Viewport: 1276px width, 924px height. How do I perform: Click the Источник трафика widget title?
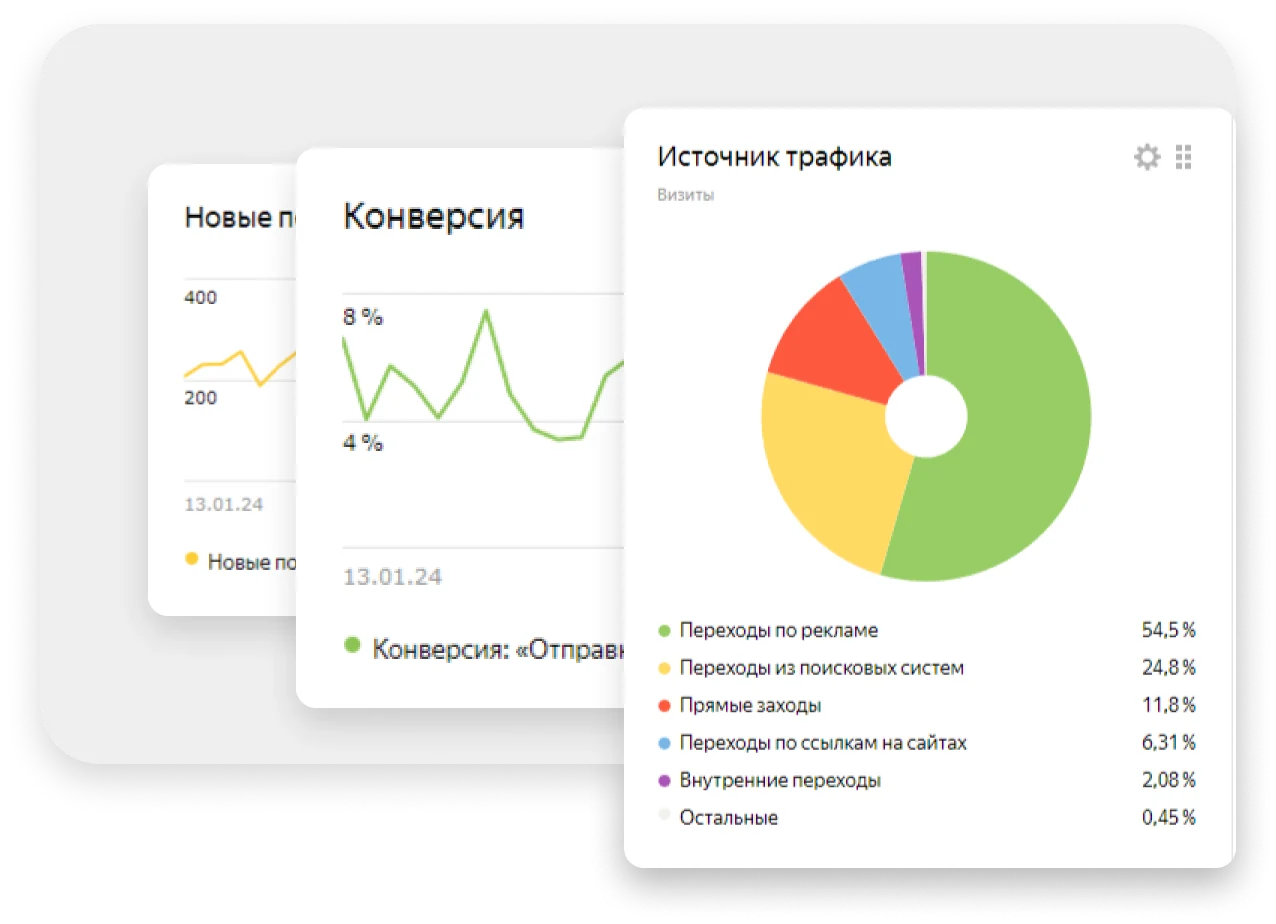(x=774, y=157)
